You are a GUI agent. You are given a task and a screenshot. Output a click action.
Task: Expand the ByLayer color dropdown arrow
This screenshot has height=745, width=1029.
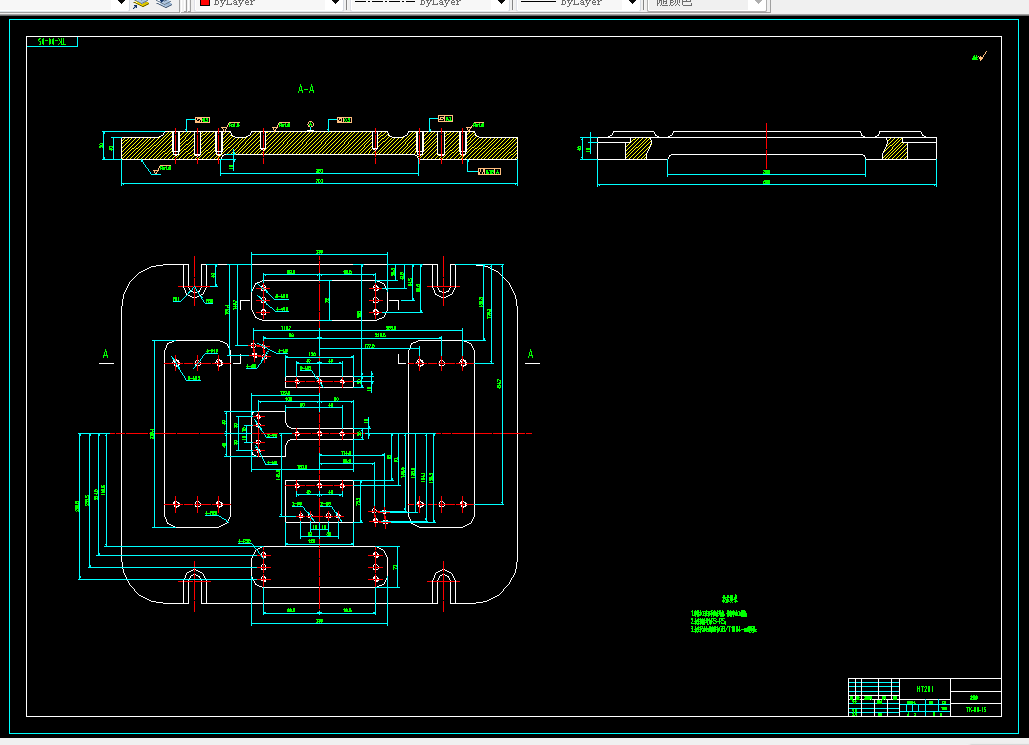click(335, 3)
